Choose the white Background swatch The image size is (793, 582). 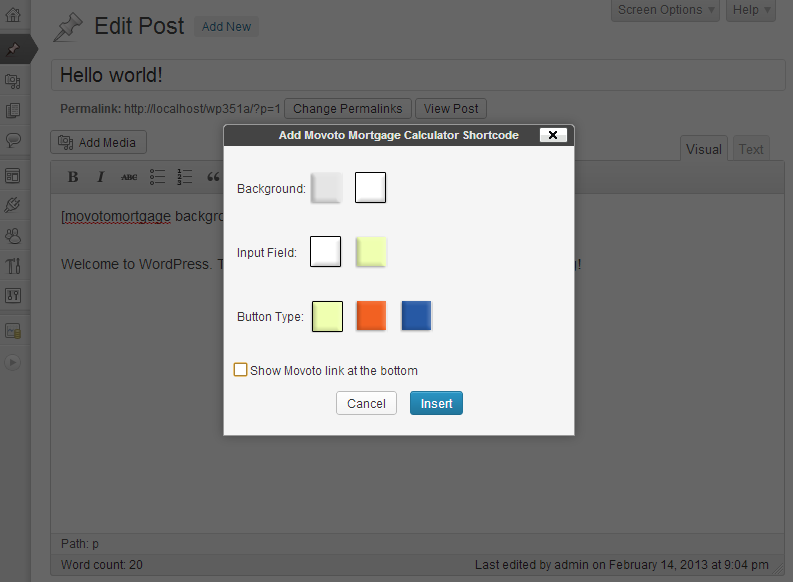(370, 188)
